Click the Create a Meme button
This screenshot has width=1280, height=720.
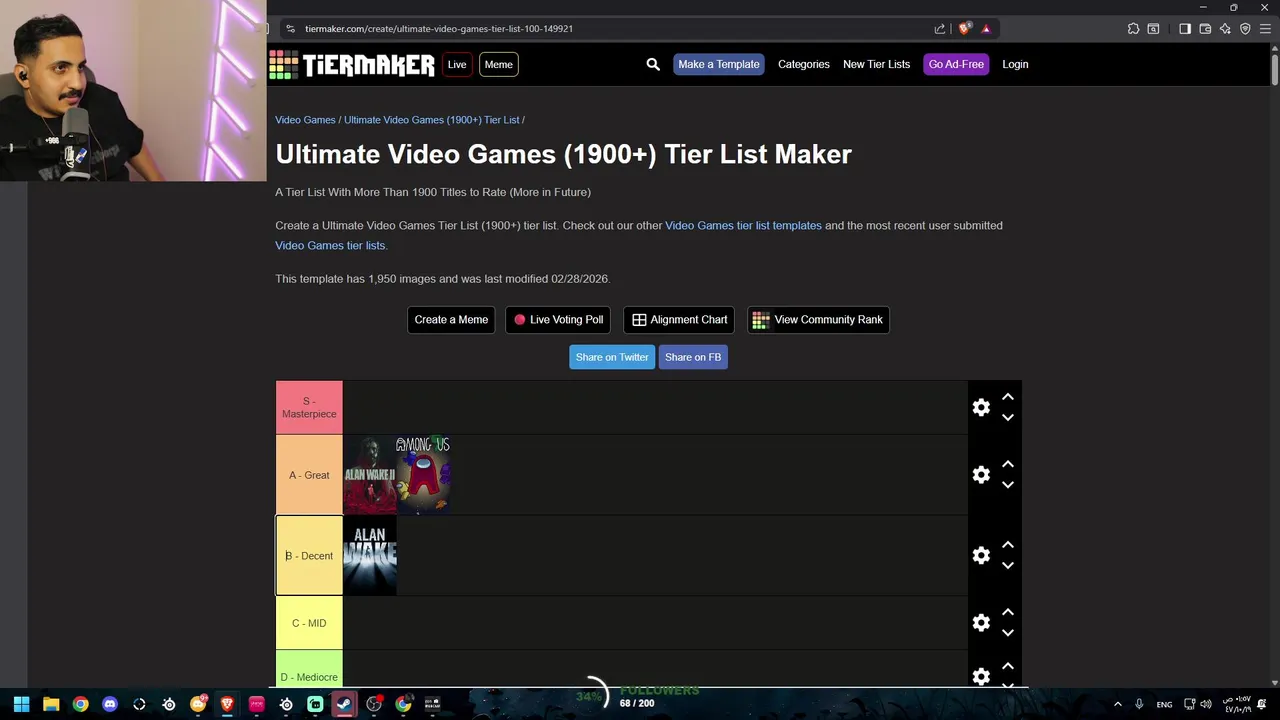[451, 320]
